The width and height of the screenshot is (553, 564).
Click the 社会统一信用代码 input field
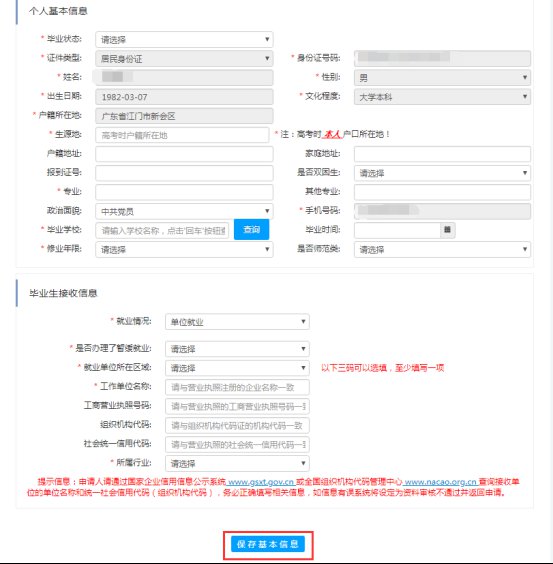237,444
